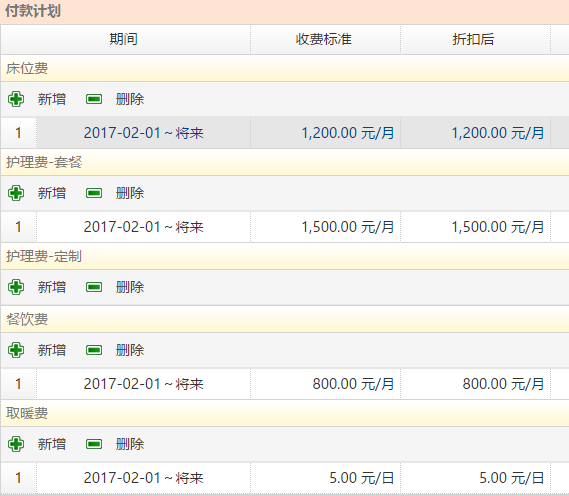Click 新增 text under 床位费
This screenshot has height=496, width=569.
(x=52, y=99)
